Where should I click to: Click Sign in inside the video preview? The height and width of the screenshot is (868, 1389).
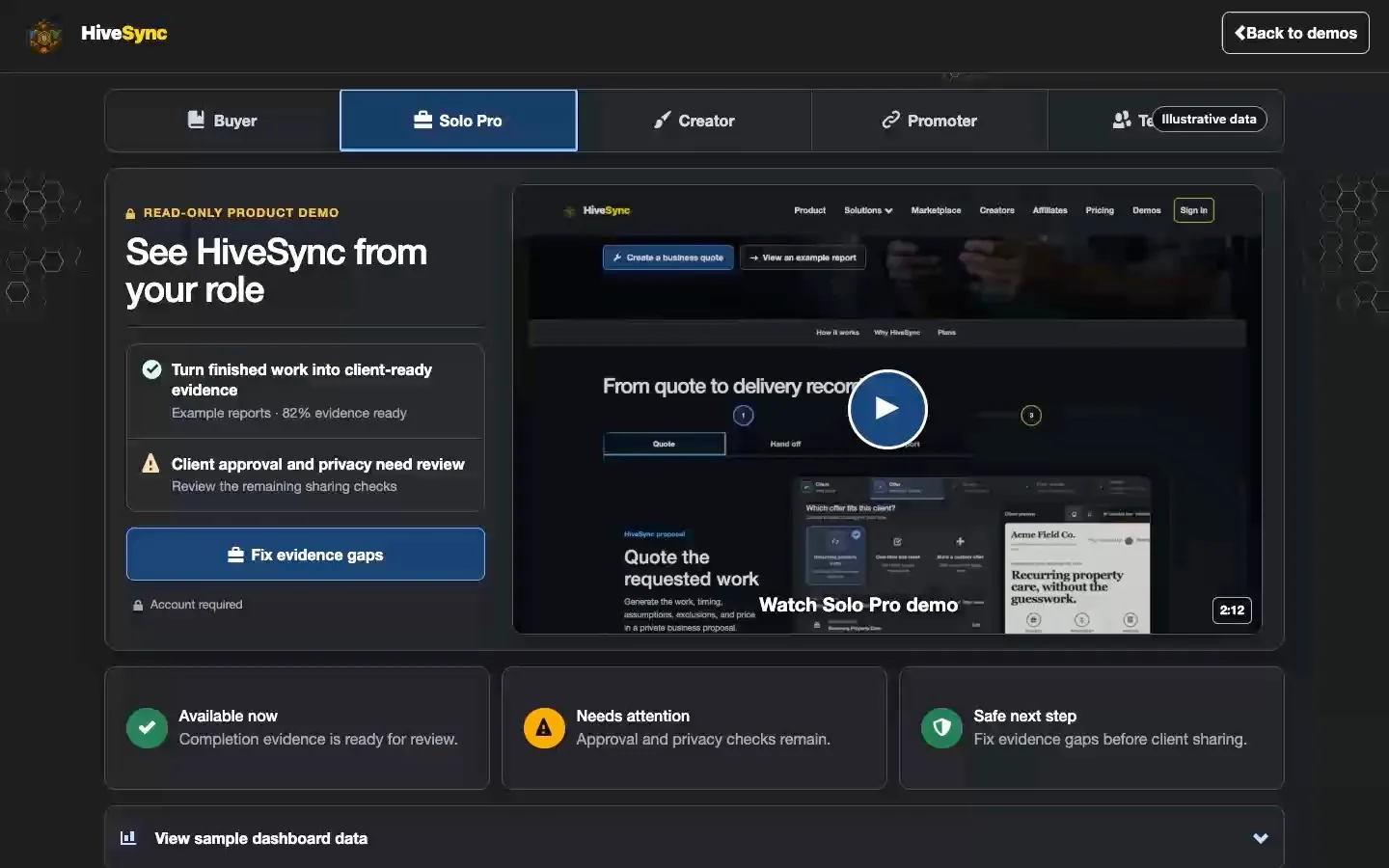pos(1193,210)
